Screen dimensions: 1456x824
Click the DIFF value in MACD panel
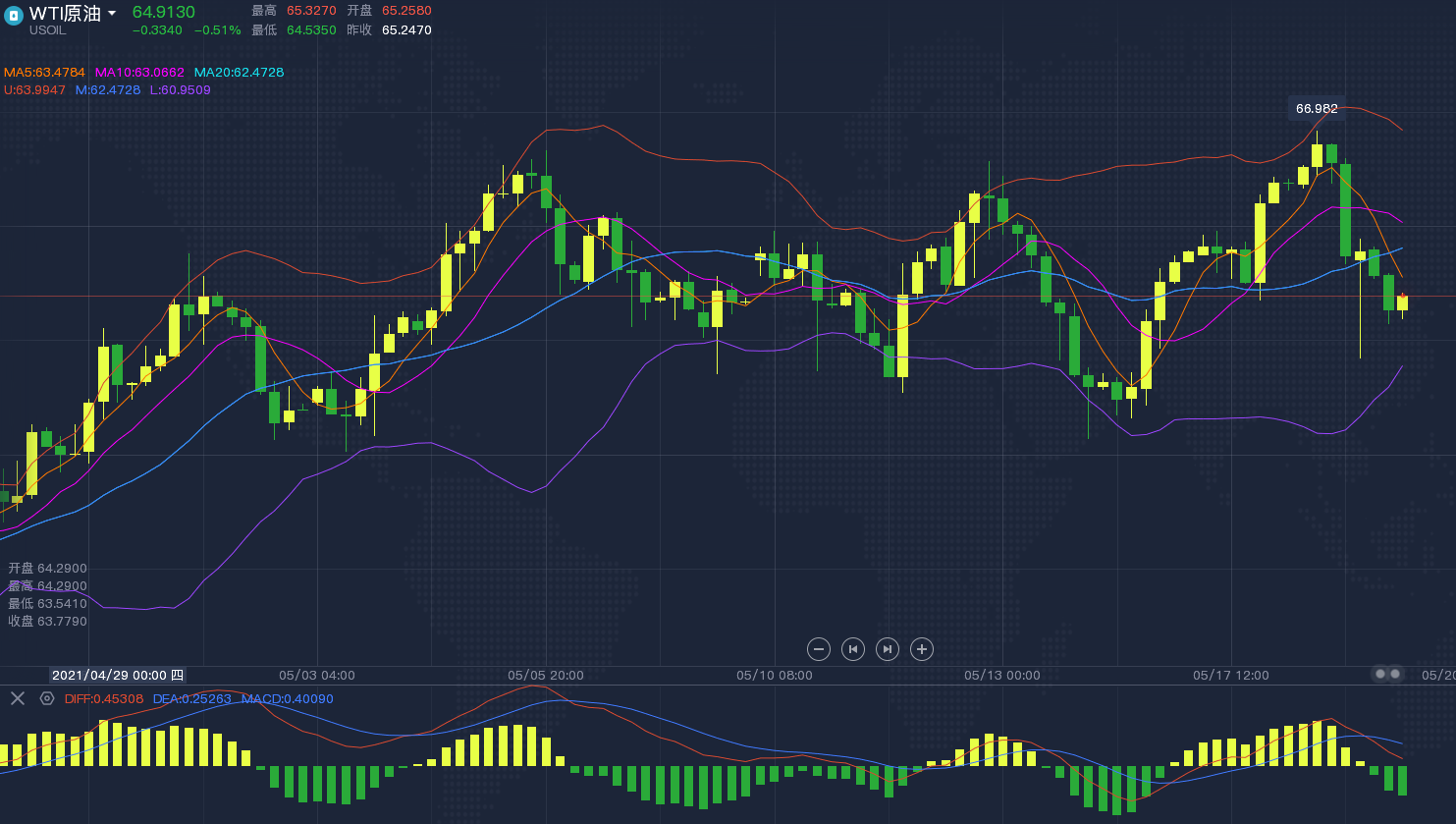(x=104, y=699)
